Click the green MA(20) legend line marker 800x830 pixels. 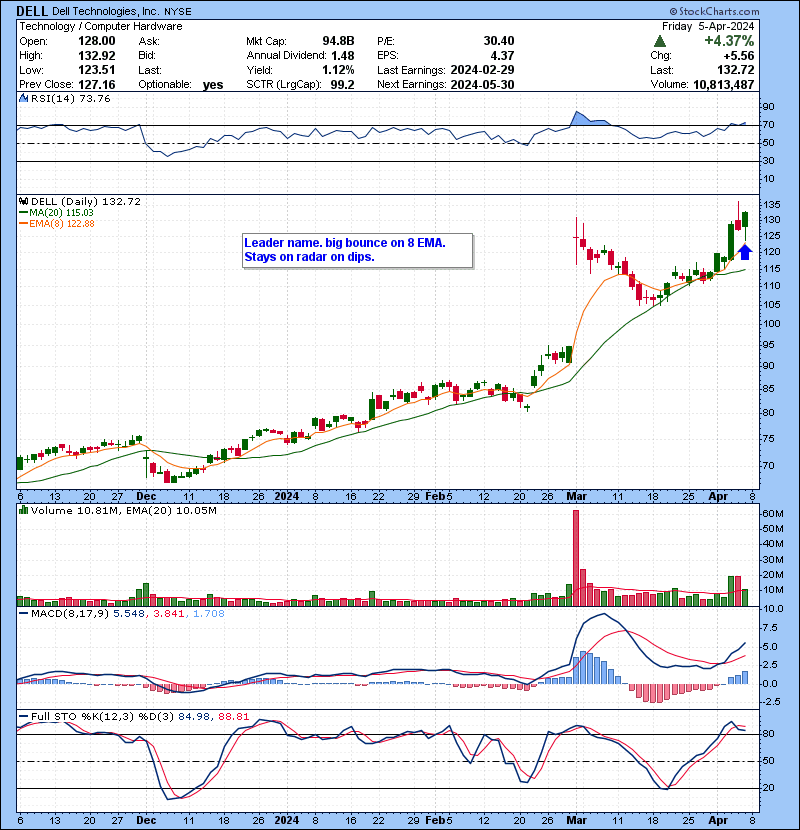click(23, 213)
